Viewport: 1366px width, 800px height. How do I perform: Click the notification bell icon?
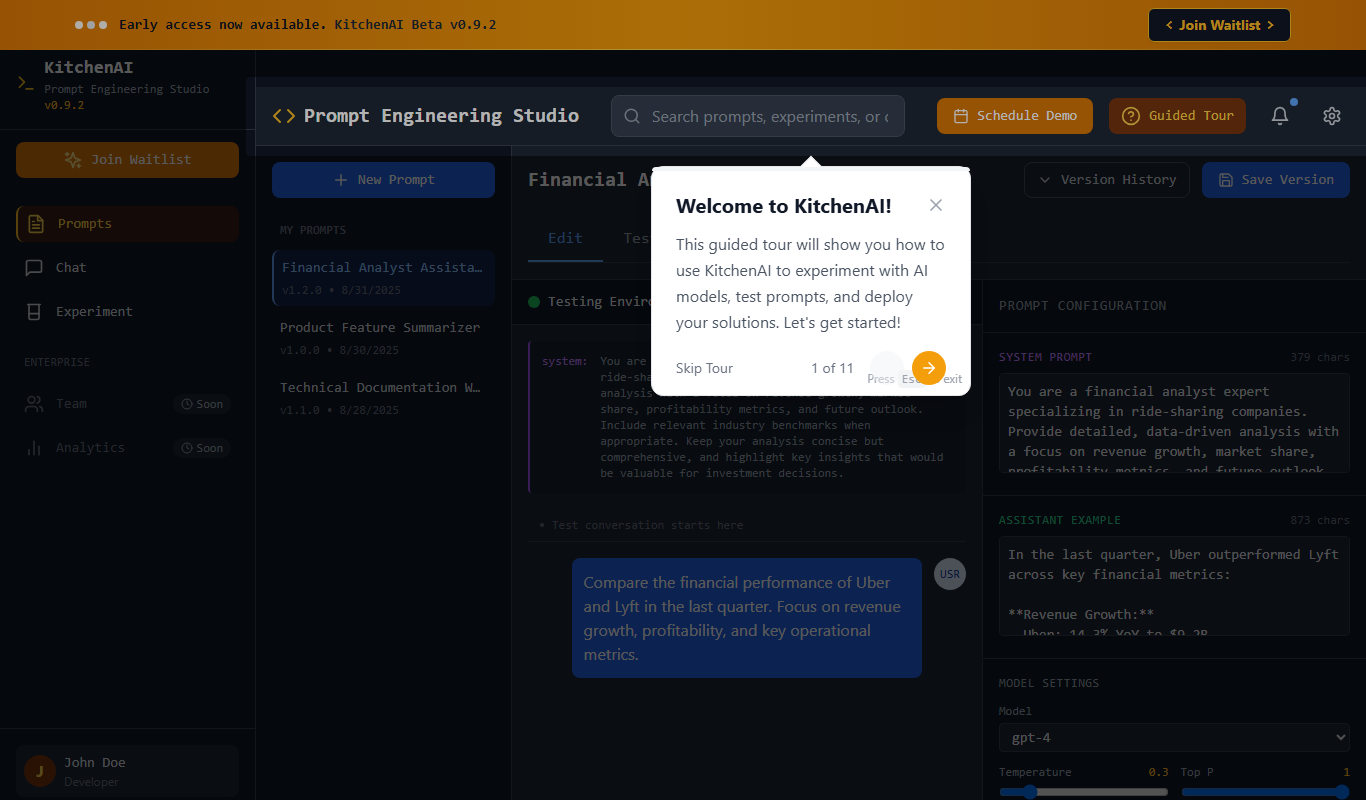(x=1280, y=116)
